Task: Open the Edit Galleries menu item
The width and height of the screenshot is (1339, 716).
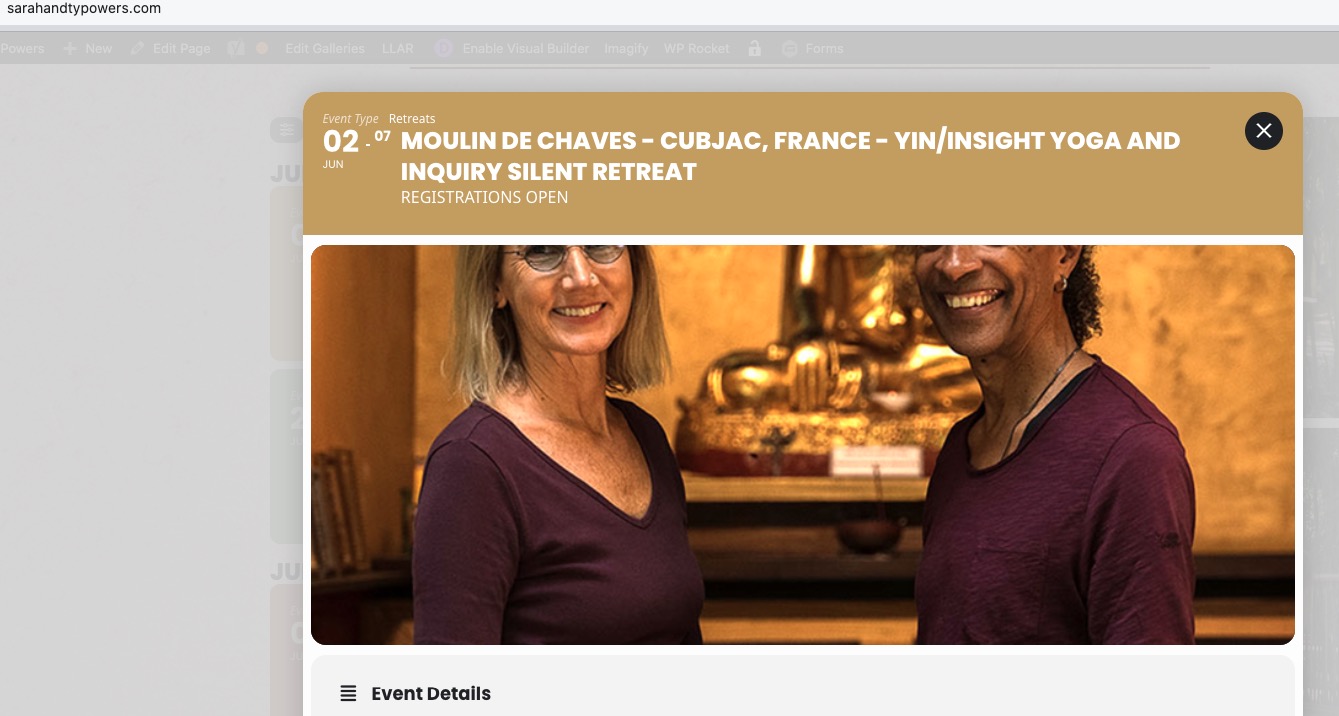Action: click(325, 48)
